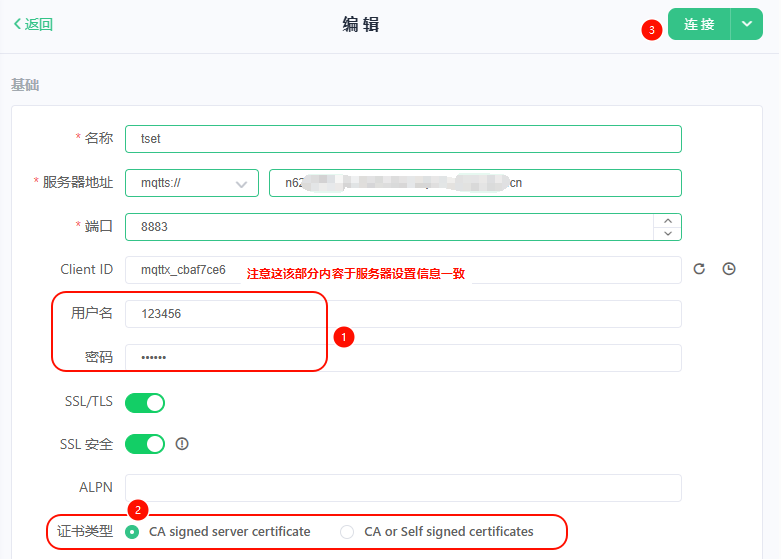Focus the 密码 password field

tap(403, 358)
